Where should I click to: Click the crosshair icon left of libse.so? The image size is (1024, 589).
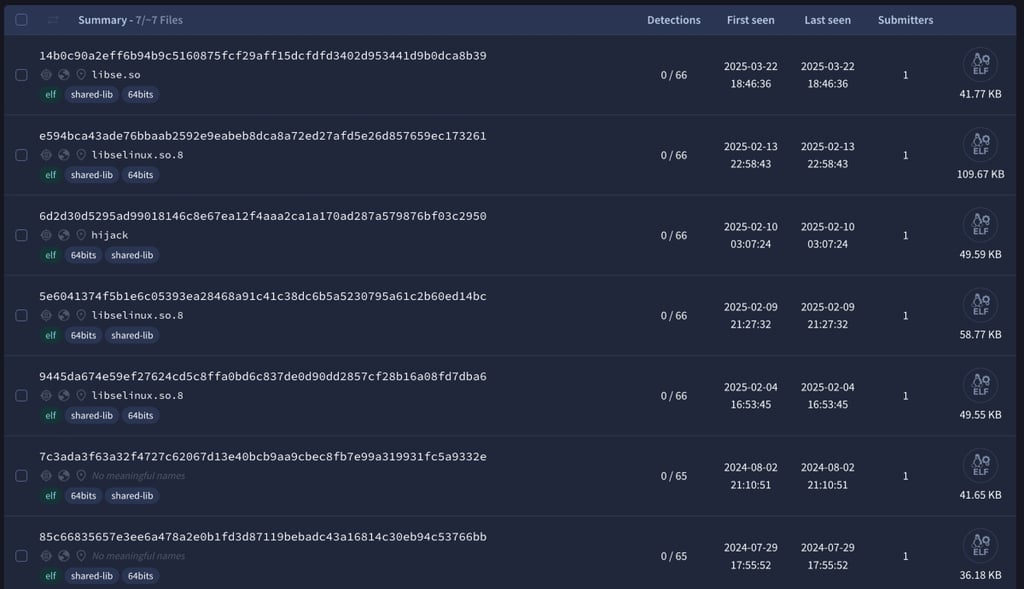pos(46,74)
